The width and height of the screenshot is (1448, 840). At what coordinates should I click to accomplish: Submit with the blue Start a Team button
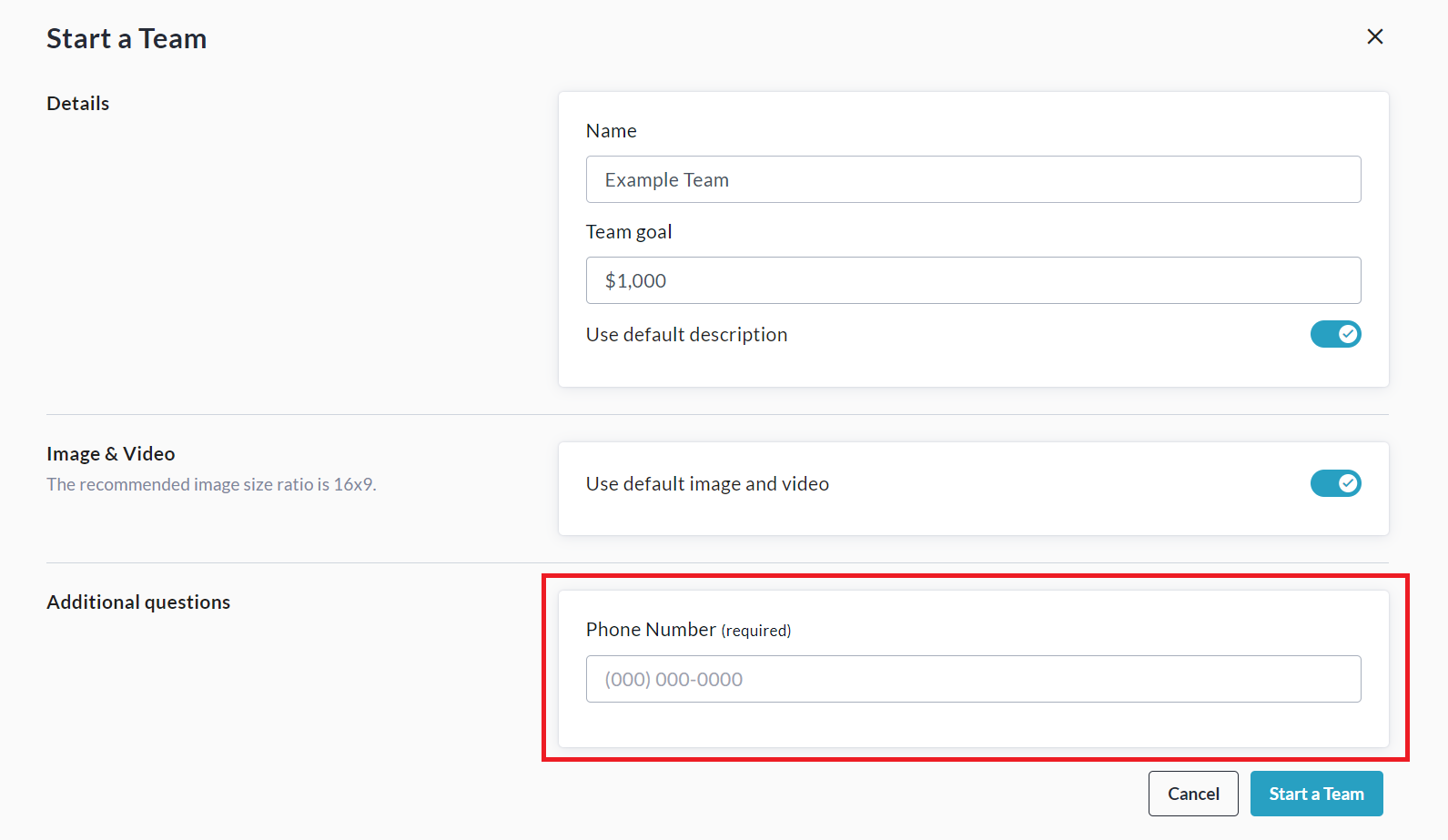point(1316,794)
